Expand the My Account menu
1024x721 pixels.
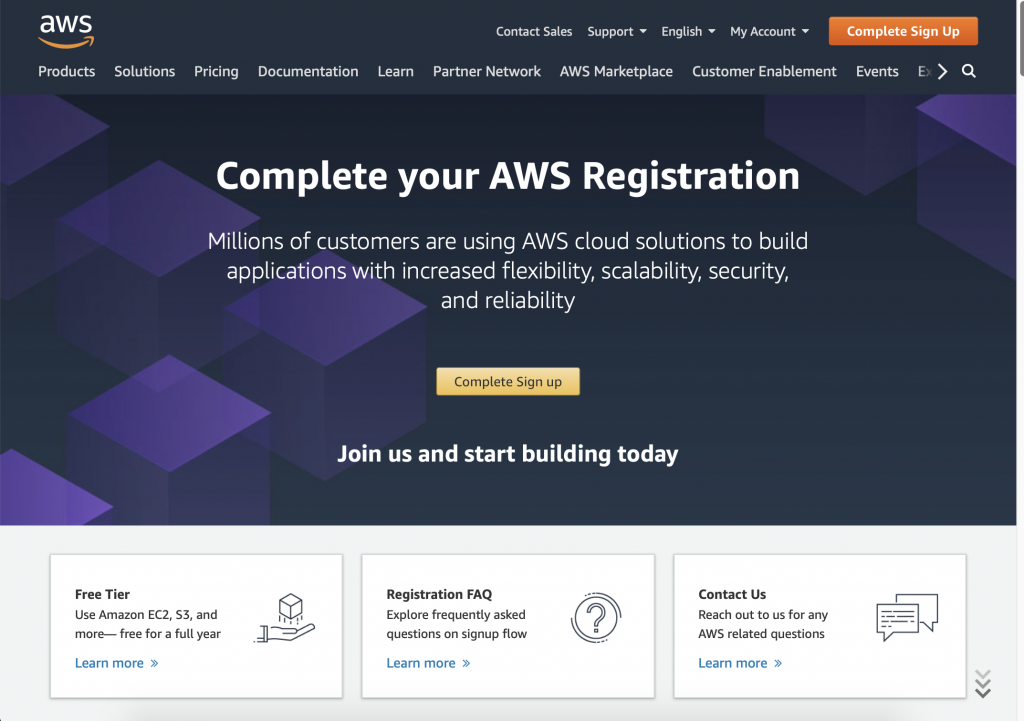tap(769, 31)
